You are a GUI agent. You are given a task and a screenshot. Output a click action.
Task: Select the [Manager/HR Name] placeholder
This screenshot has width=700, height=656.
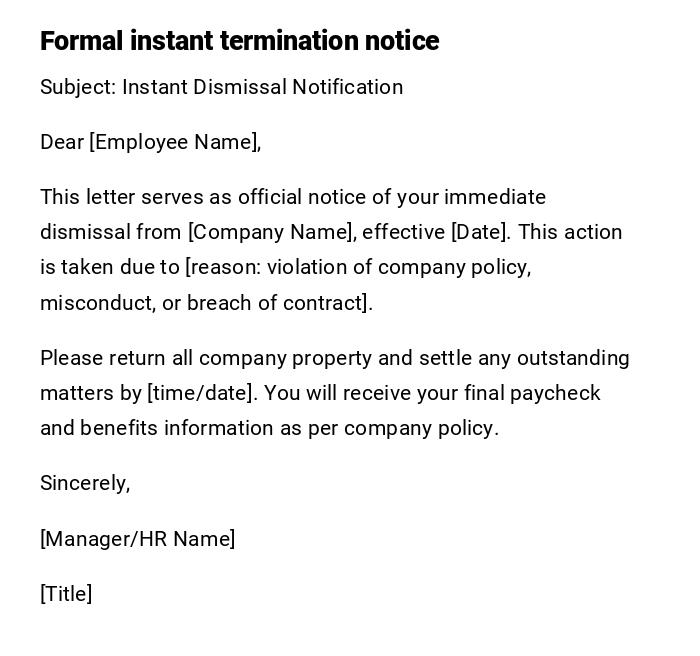pos(138,539)
